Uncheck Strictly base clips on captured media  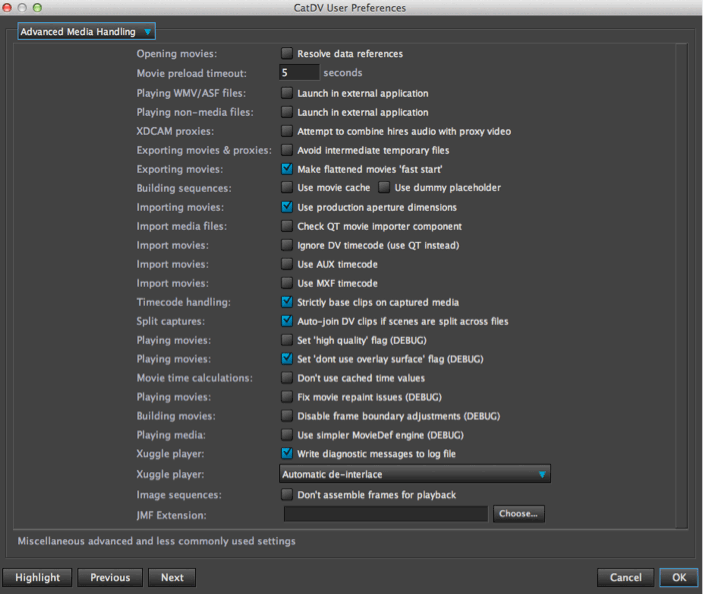[287, 302]
